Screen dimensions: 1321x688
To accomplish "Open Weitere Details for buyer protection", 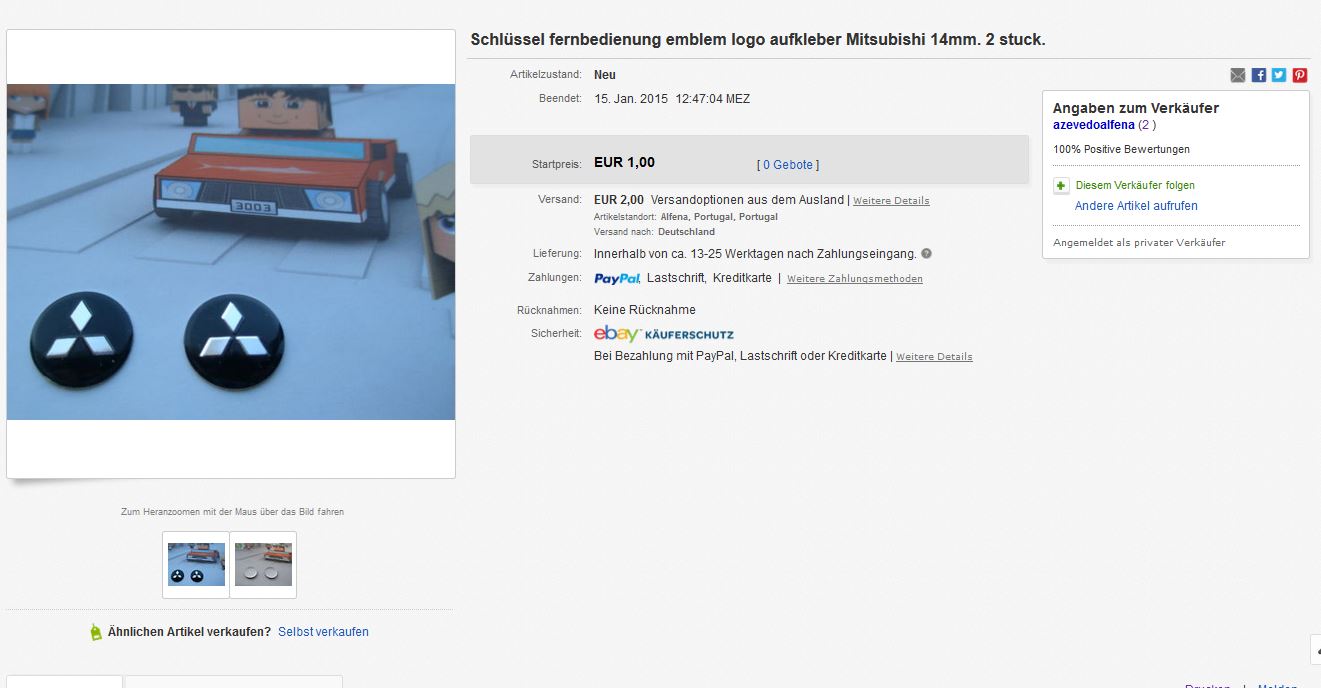I will pos(934,357).
